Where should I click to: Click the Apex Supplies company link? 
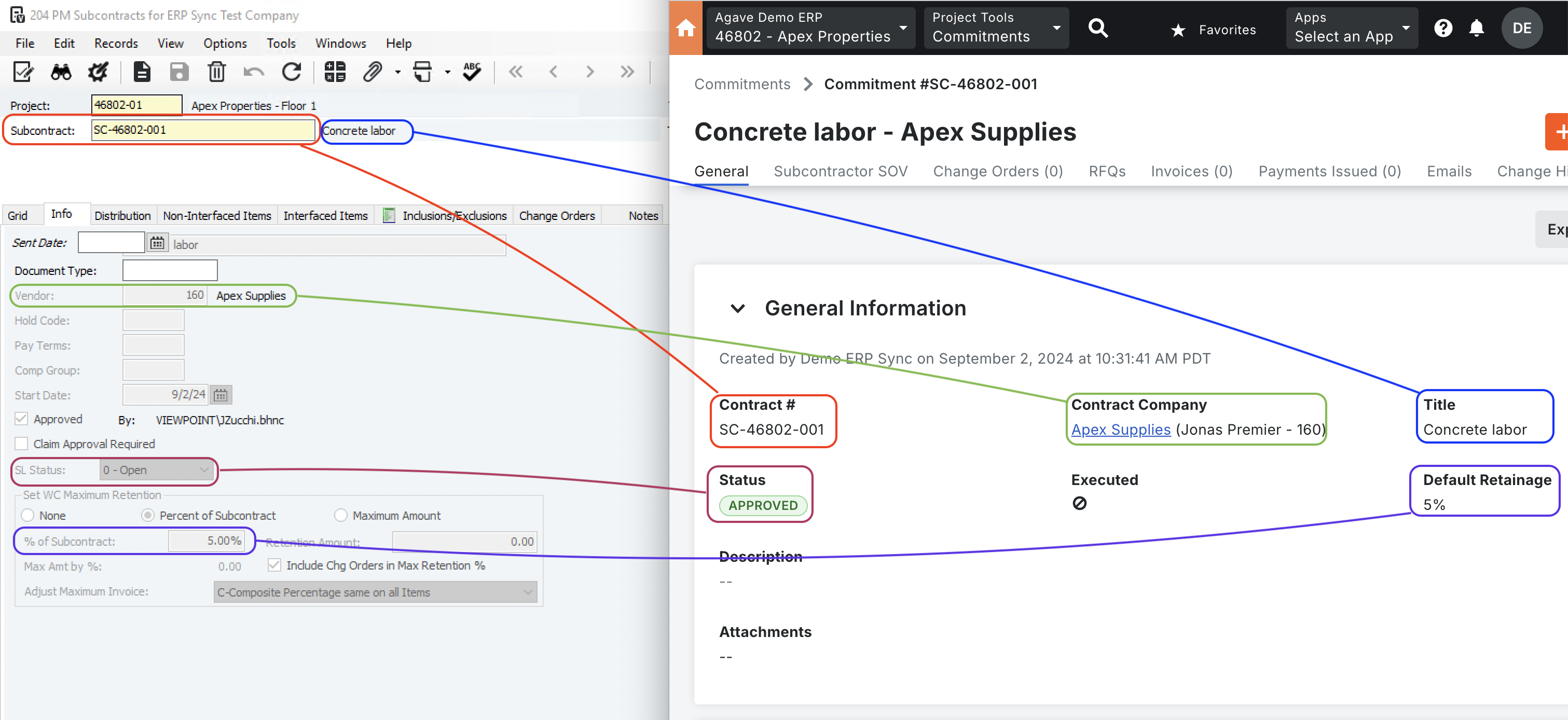1120,430
